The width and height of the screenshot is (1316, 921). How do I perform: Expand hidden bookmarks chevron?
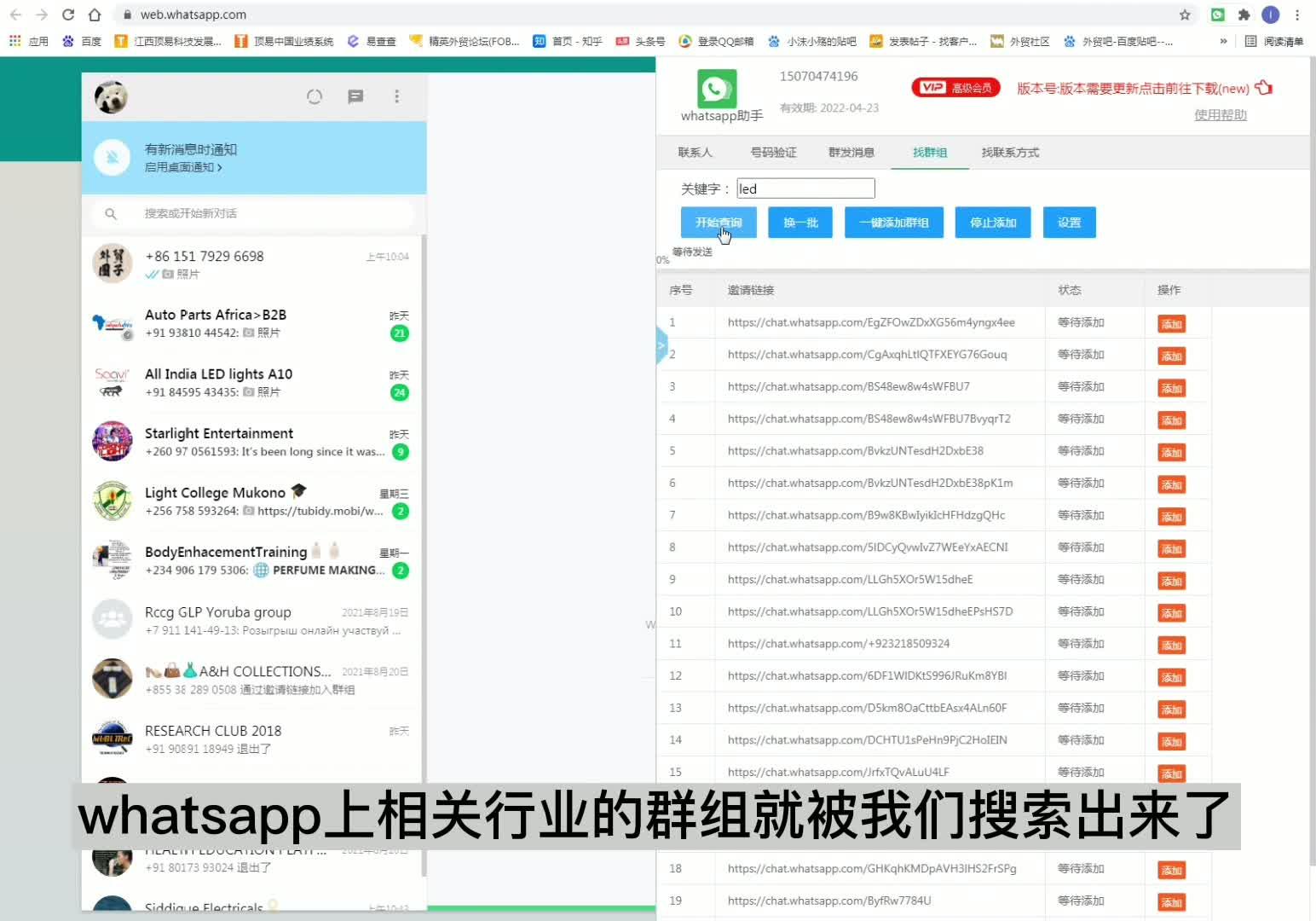coord(1223,41)
